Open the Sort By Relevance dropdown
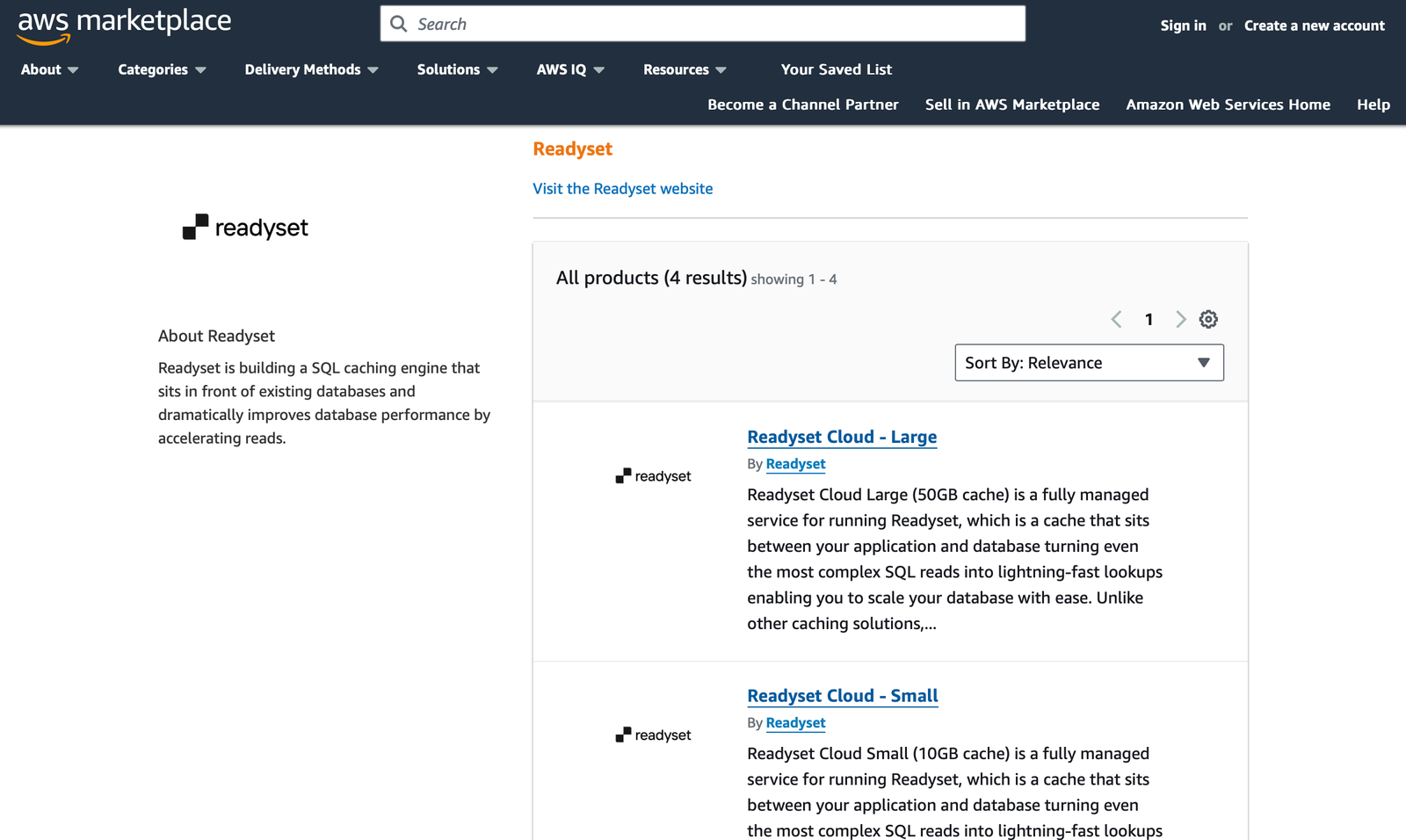Viewport: 1406px width, 840px height. click(1089, 362)
